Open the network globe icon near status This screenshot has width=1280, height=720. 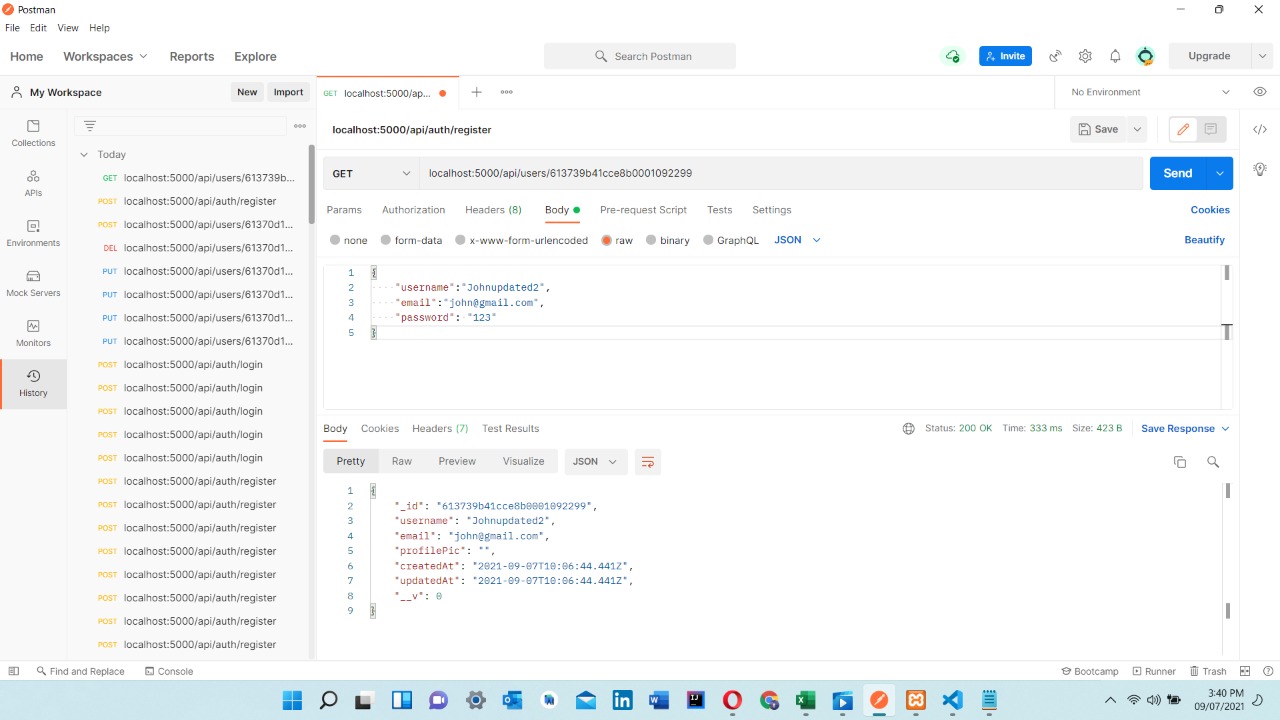[x=908, y=428]
